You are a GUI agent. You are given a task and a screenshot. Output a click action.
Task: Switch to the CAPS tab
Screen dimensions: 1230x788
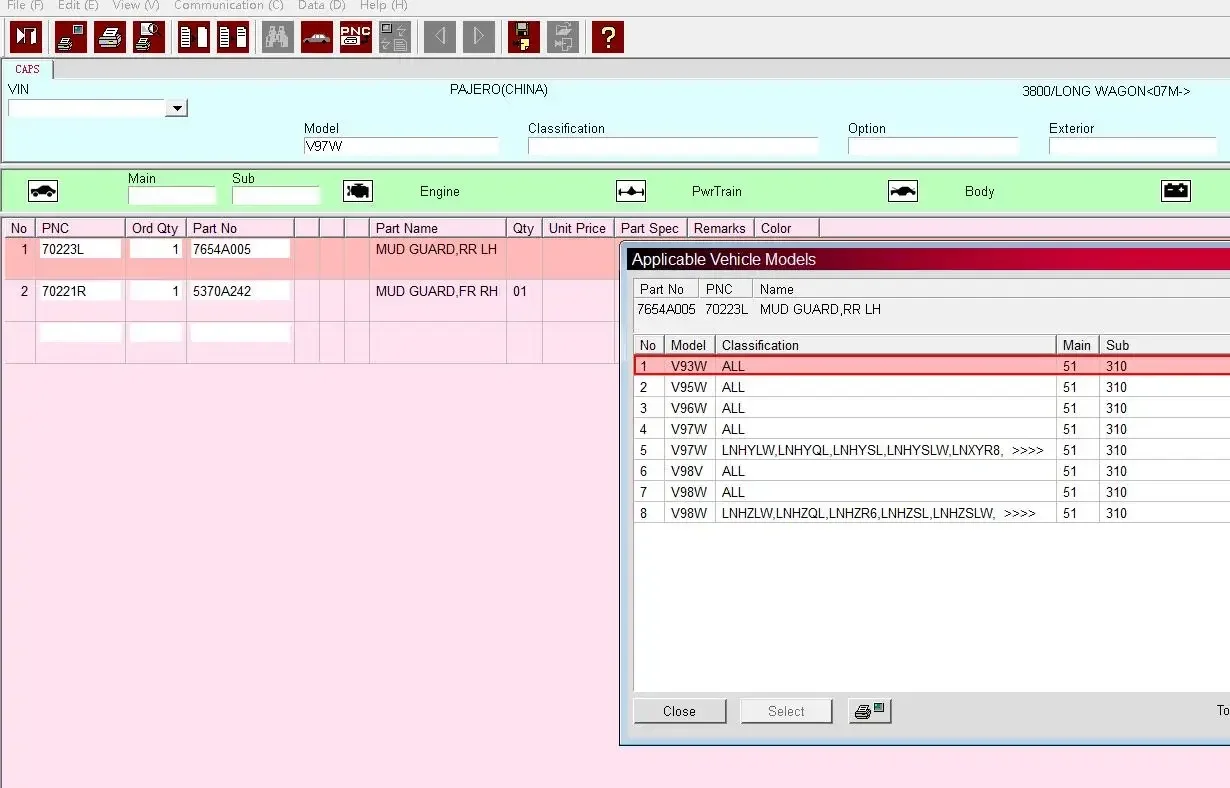[x=28, y=69]
